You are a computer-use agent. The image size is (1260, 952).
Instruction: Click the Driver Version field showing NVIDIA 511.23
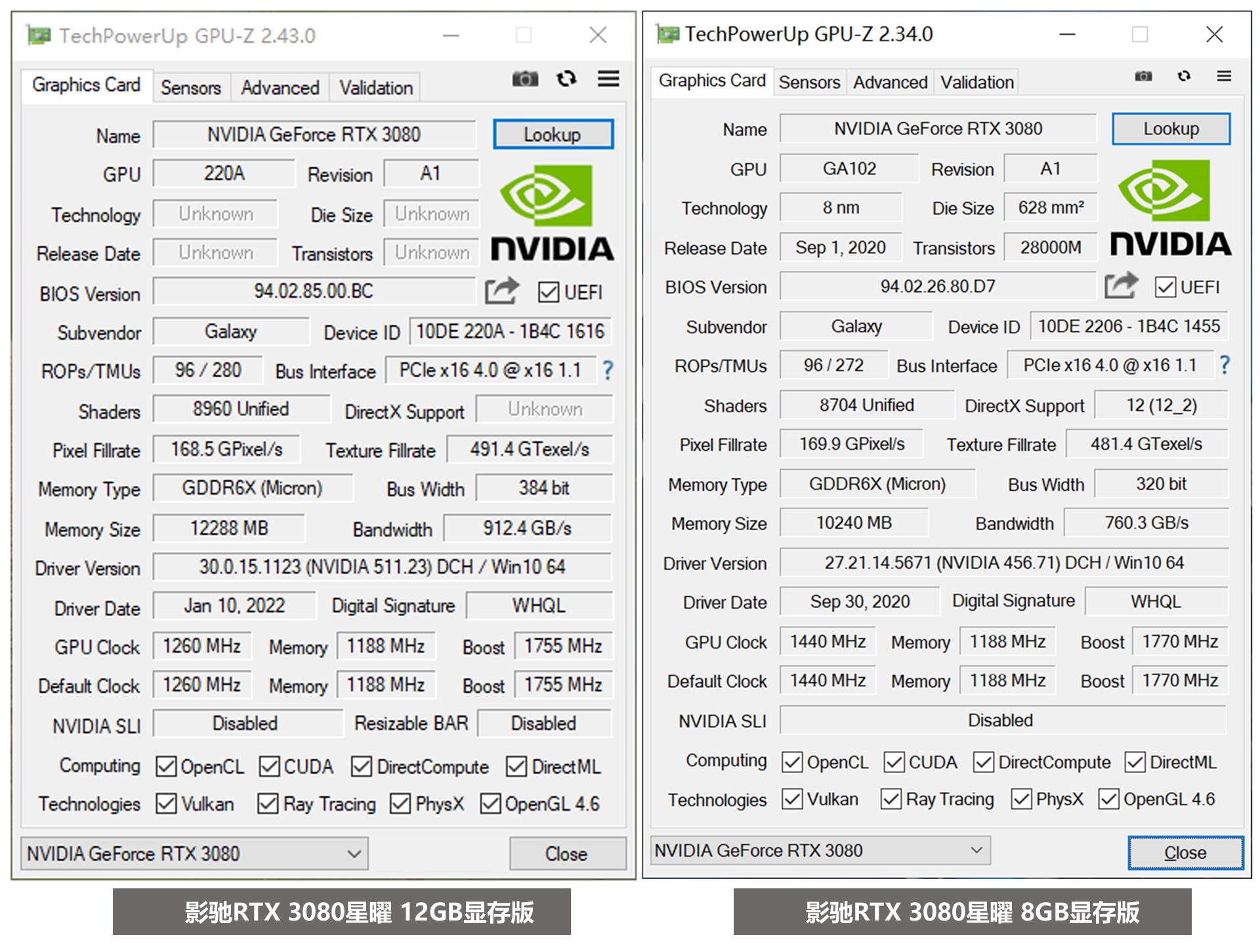(x=383, y=566)
